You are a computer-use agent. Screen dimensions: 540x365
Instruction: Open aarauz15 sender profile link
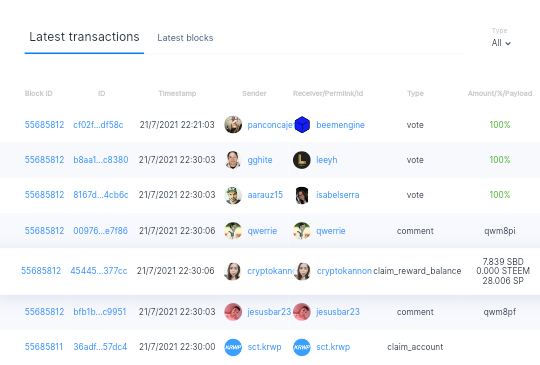coord(265,195)
